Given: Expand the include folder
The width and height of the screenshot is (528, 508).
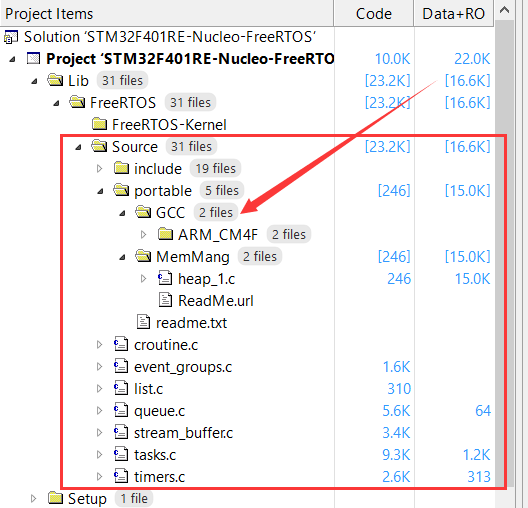Looking at the screenshot, I should pyautogui.click(x=100, y=168).
